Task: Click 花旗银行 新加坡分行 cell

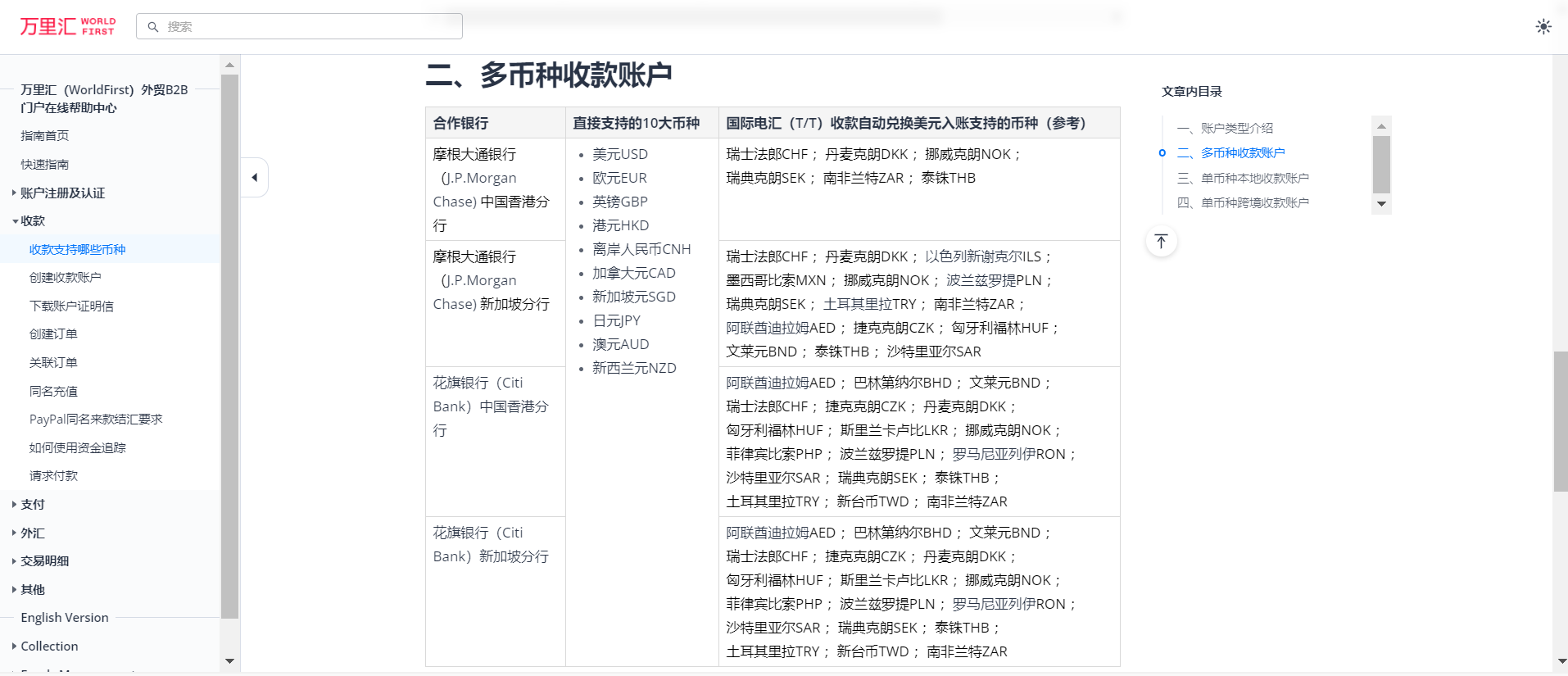Action: tap(495, 591)
